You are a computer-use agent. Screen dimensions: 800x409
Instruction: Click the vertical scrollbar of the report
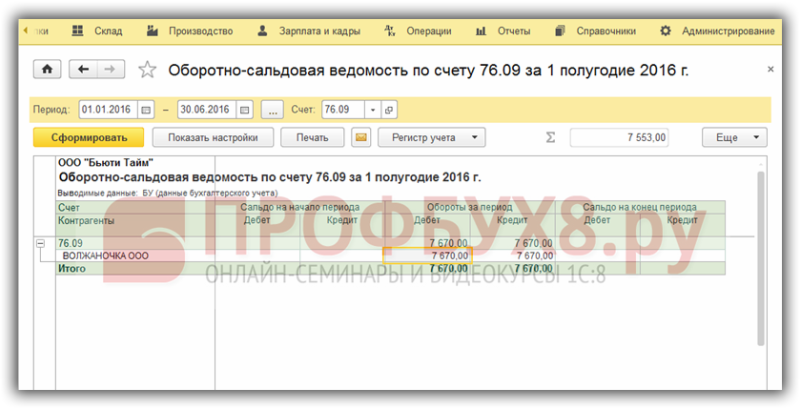pos(761,259)
